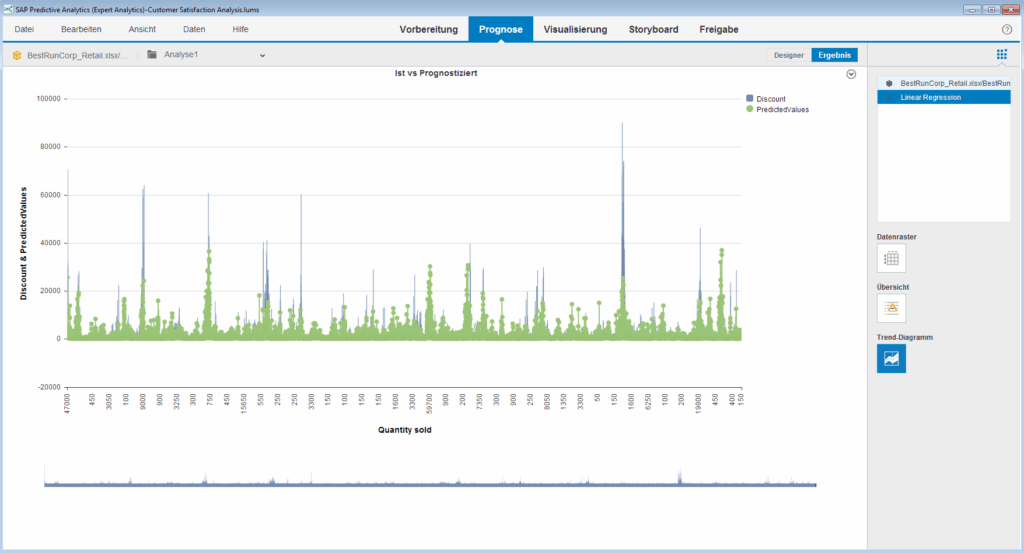Image resolution: width=1024 pixels, height=553 pixels.
Task: Switch to Designer view
Action: click(x=788, y=55)
